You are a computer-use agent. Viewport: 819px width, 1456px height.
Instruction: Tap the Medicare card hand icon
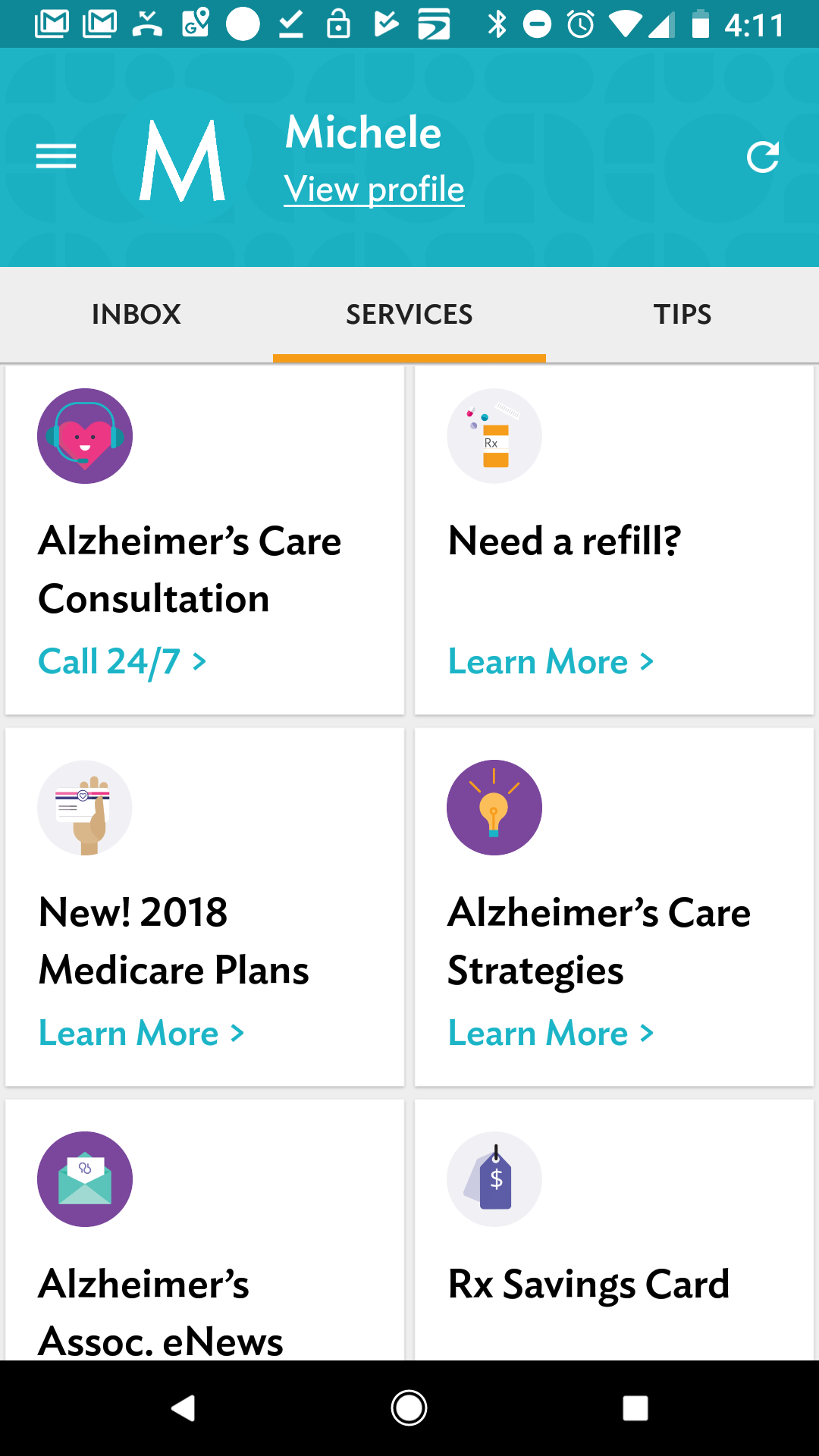click(85, 808)
